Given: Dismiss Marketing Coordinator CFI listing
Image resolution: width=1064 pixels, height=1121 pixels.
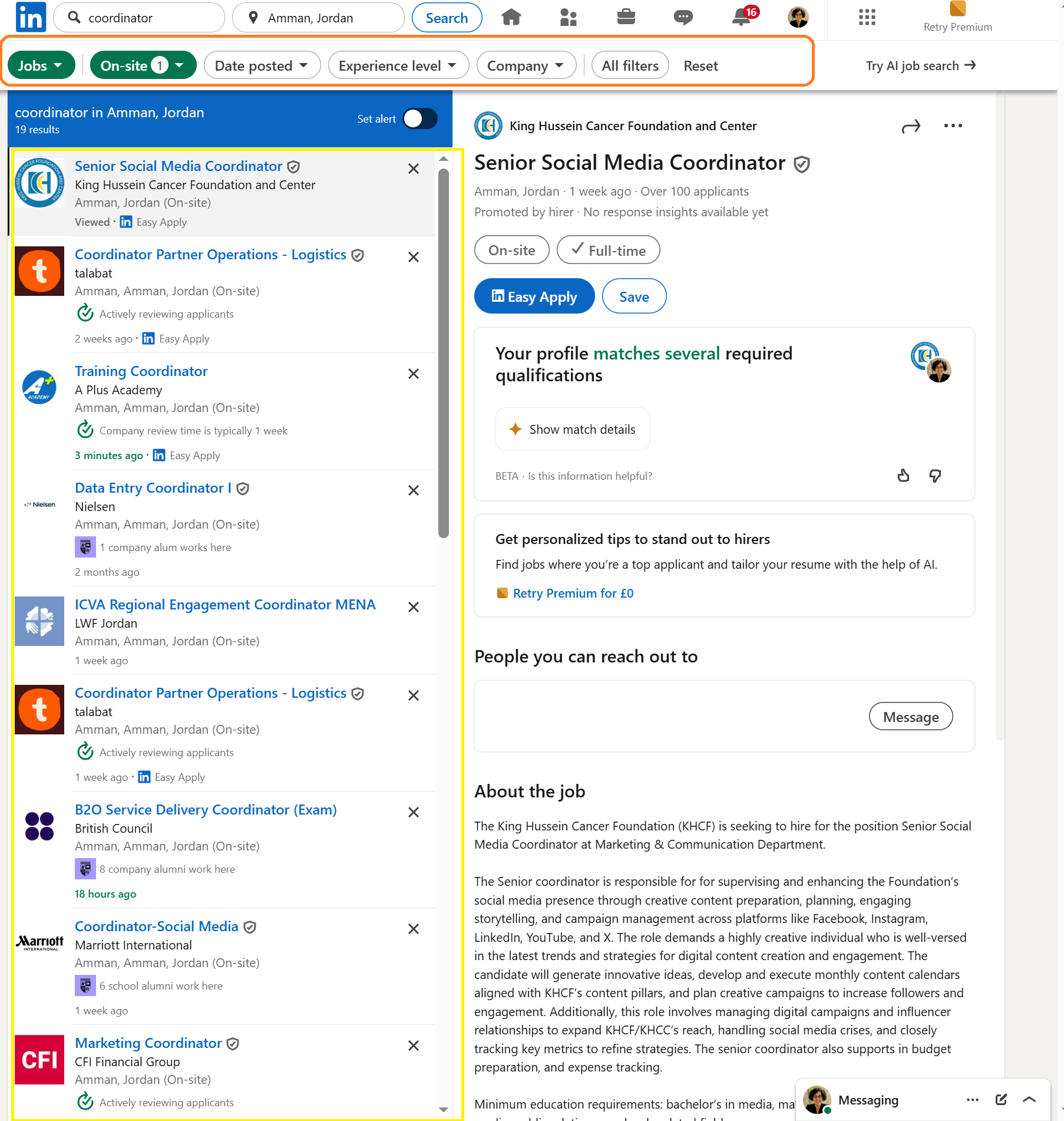Looking at the screenshot, I should [x=414, y=1046].
